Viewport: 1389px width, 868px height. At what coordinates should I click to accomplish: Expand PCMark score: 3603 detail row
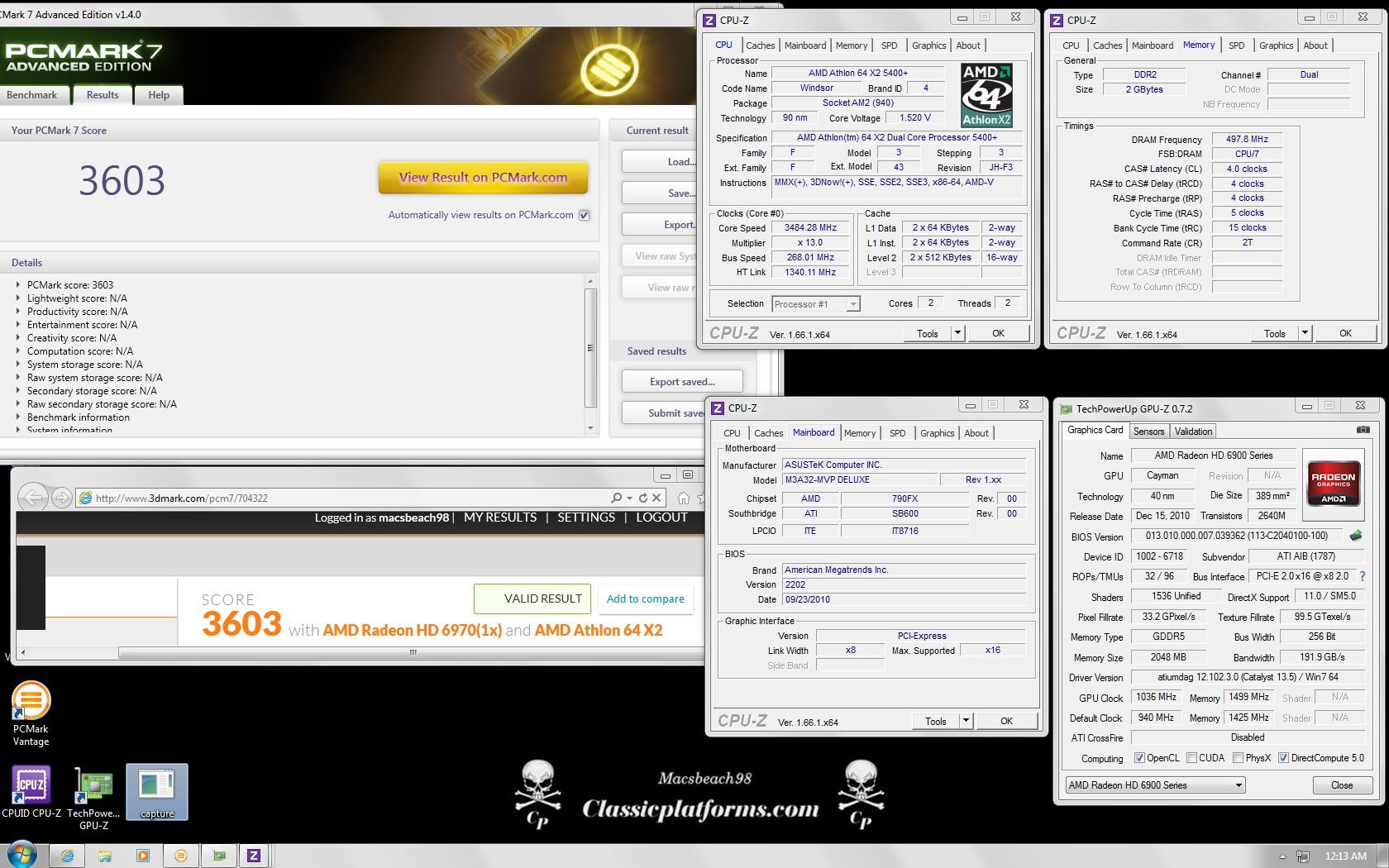(x=18, y=284)
